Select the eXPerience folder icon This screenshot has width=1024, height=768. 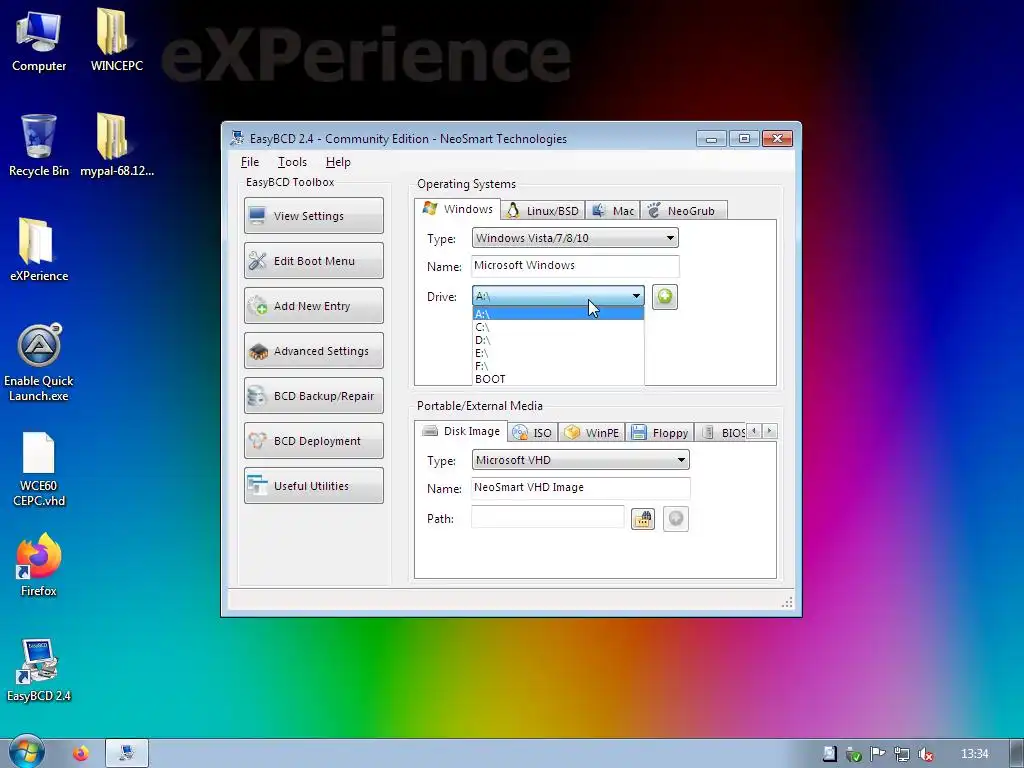click(x=39, y=250)
